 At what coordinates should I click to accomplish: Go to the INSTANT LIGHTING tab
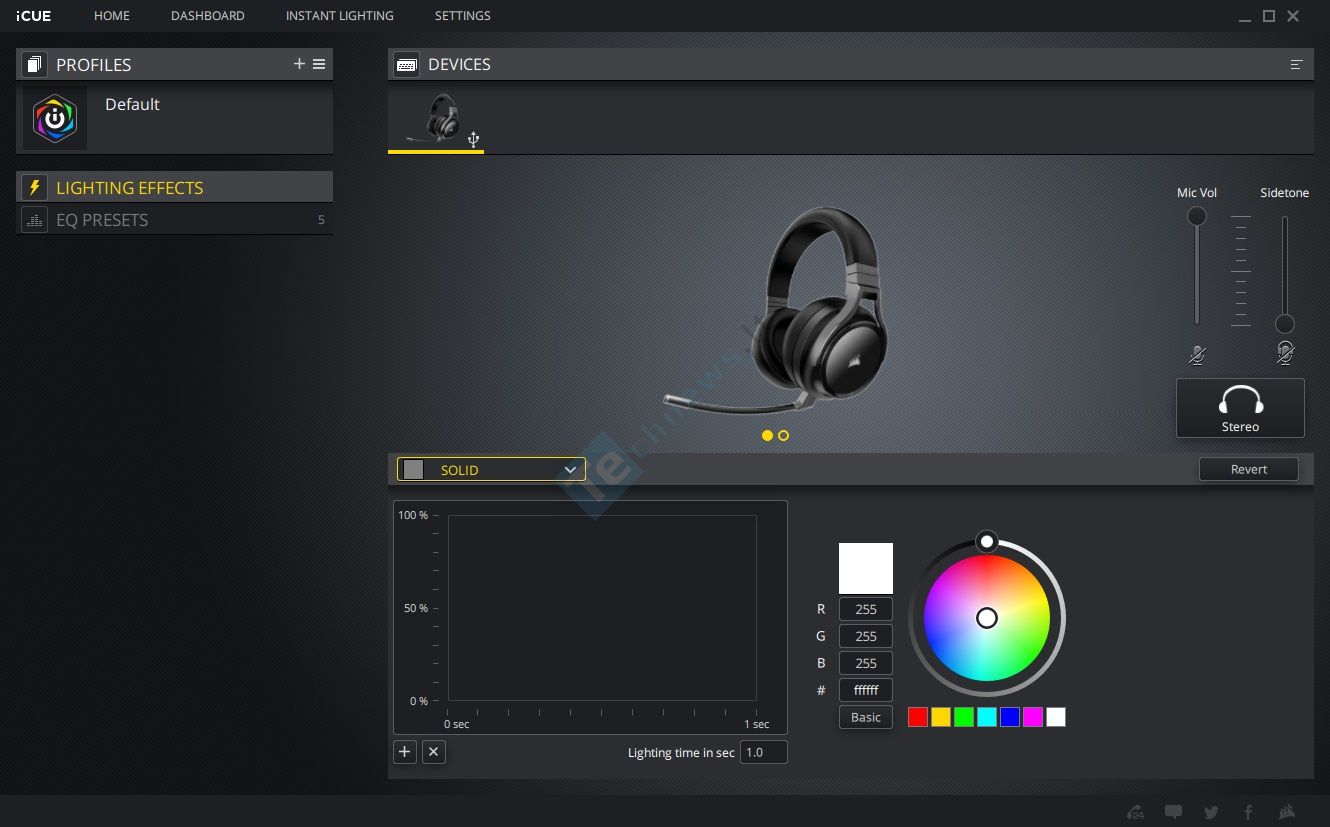click(340, 16)
